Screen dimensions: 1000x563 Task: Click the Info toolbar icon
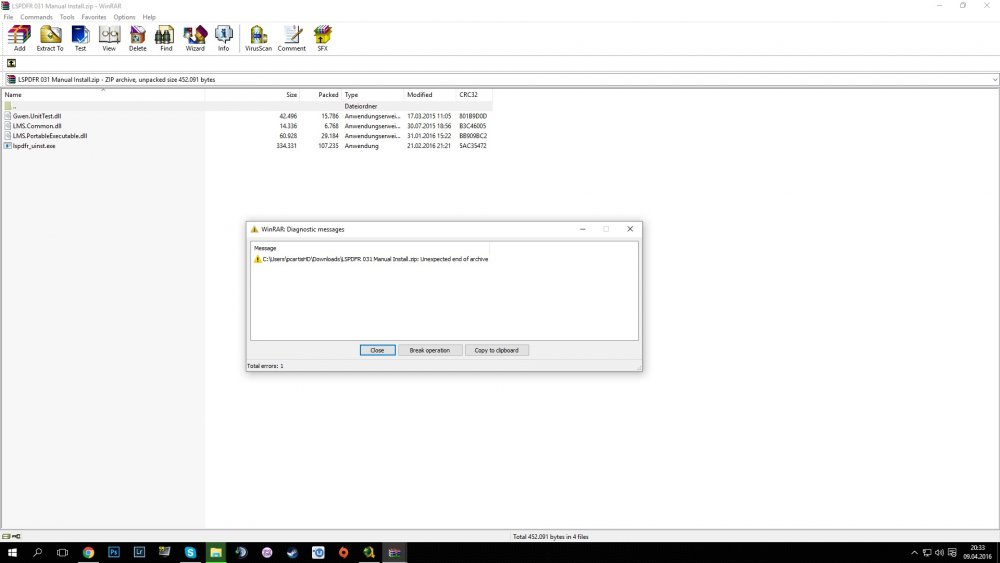point(223,38)
